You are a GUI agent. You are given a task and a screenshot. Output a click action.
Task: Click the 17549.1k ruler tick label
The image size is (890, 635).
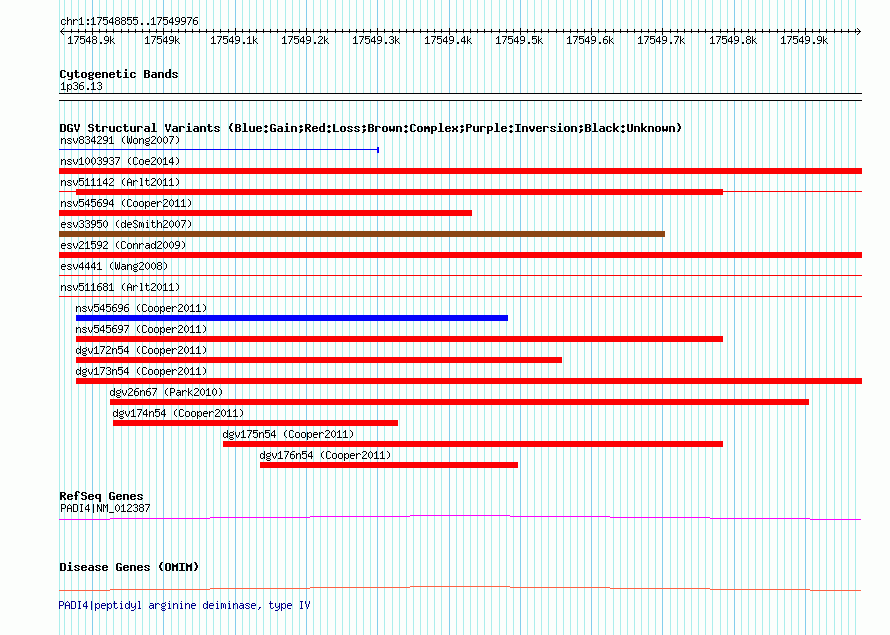tap(234, 40)
